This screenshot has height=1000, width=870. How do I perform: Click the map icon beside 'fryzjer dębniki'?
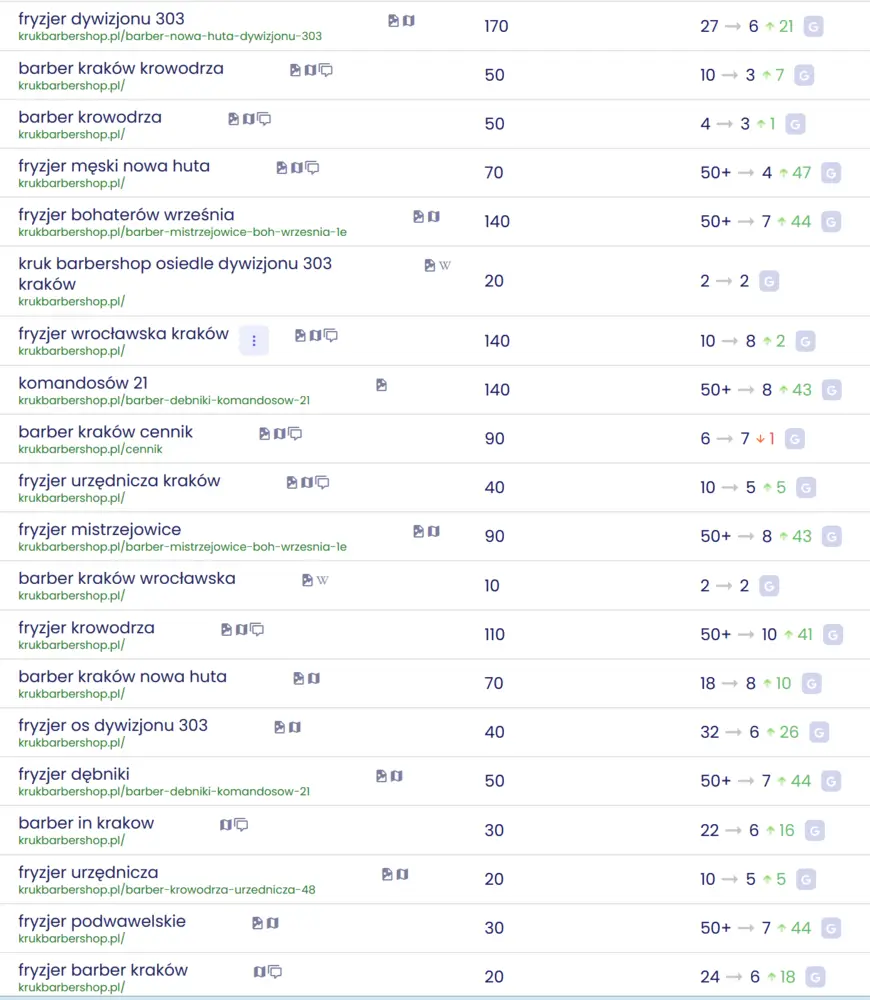tap(397, 776)
